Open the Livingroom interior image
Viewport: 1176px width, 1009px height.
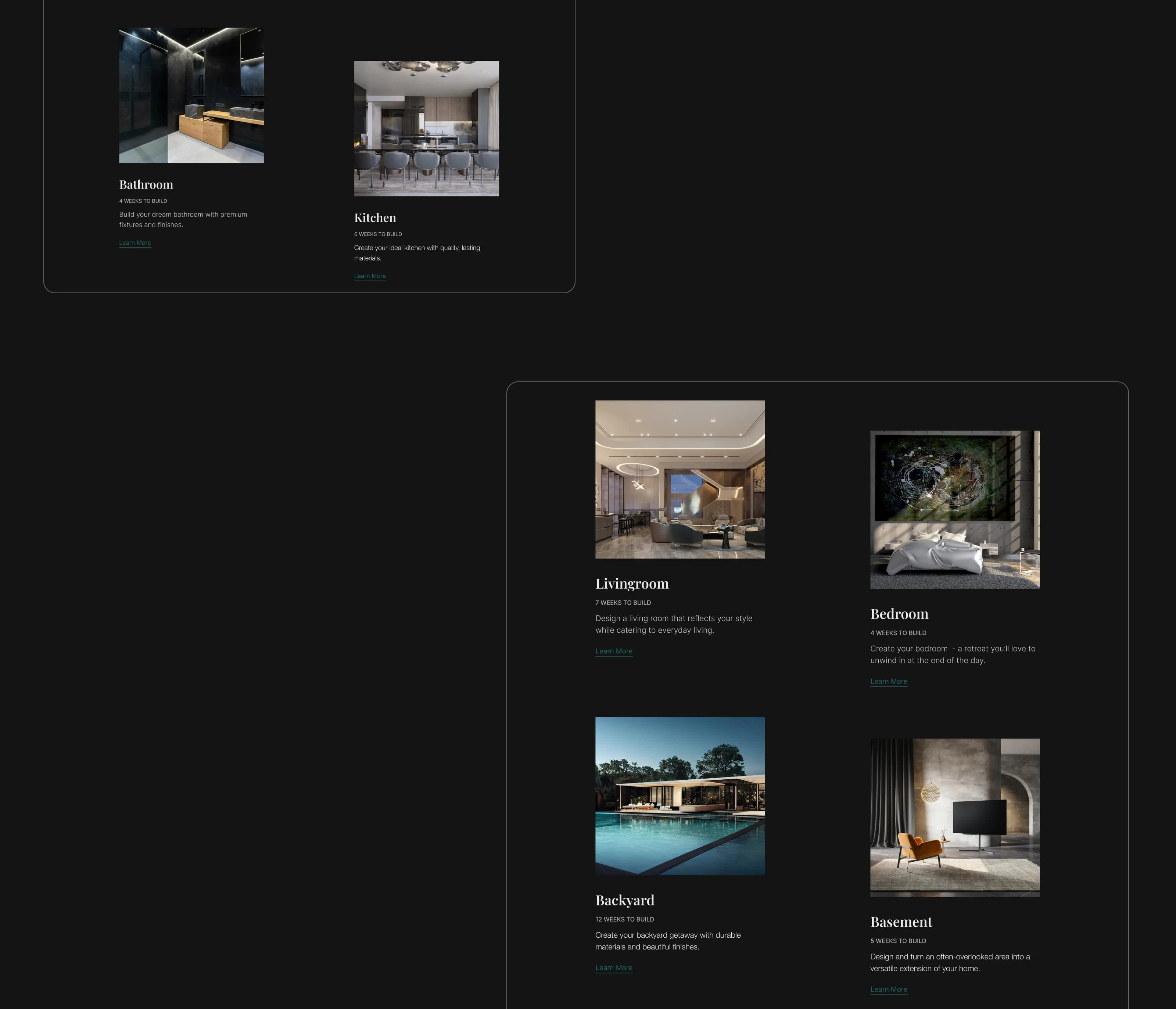click(680, 479)
